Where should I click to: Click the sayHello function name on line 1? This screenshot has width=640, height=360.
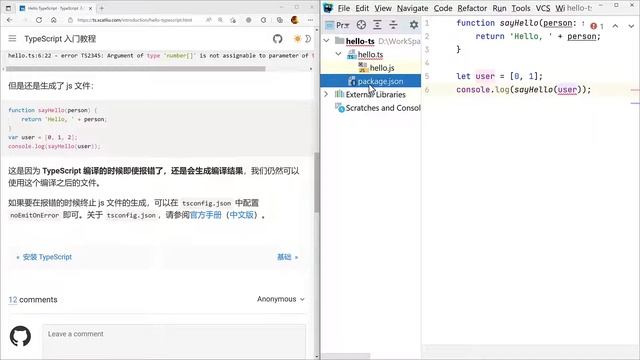pyautogui.click(x=519, y=23)
